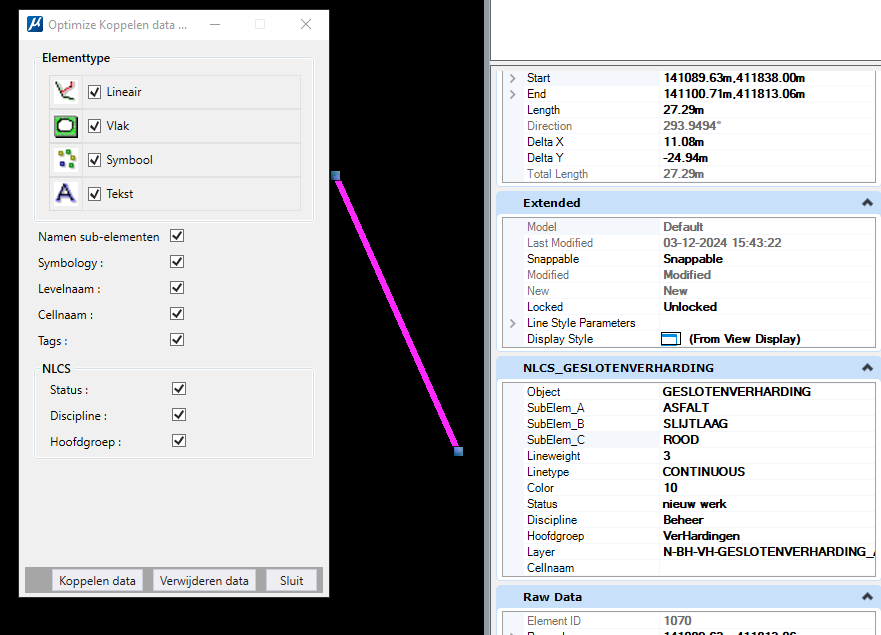Toggle the Tekst checkbox
Viewport: 881px width, 635px height.
[x=94, y=194]
